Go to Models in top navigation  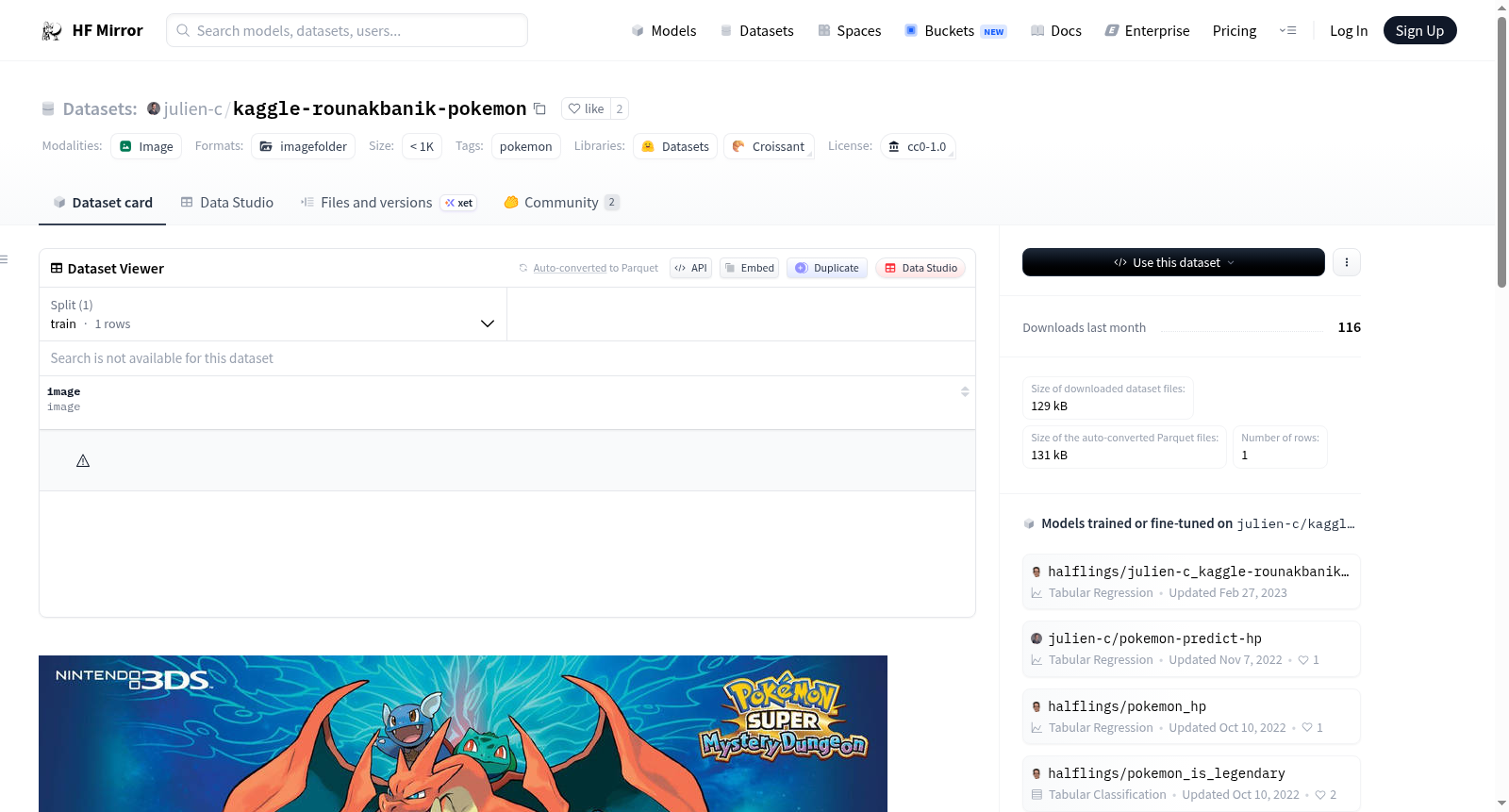[664, 31]
